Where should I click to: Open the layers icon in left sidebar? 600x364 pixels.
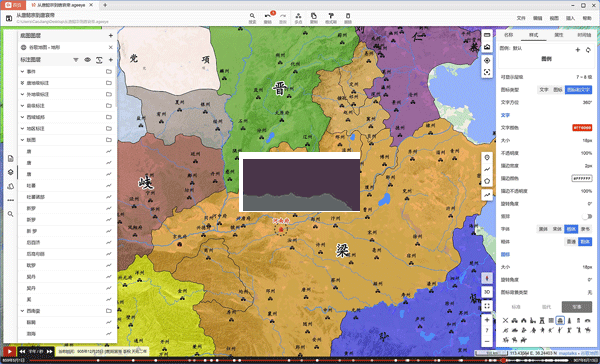pyautogui.click(x=10, y=172)
